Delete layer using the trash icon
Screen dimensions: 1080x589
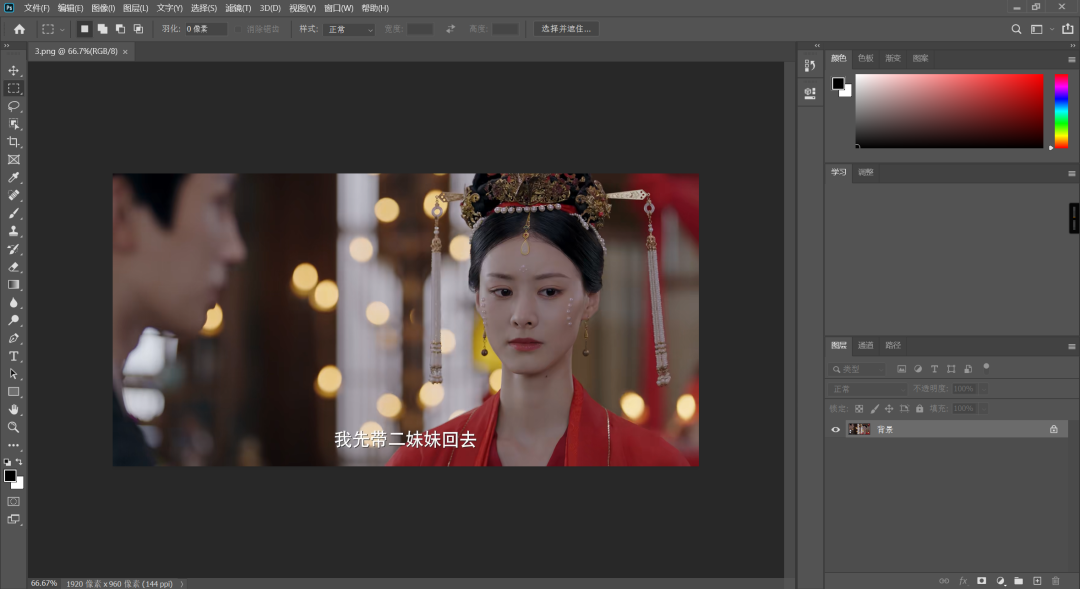1056,581
